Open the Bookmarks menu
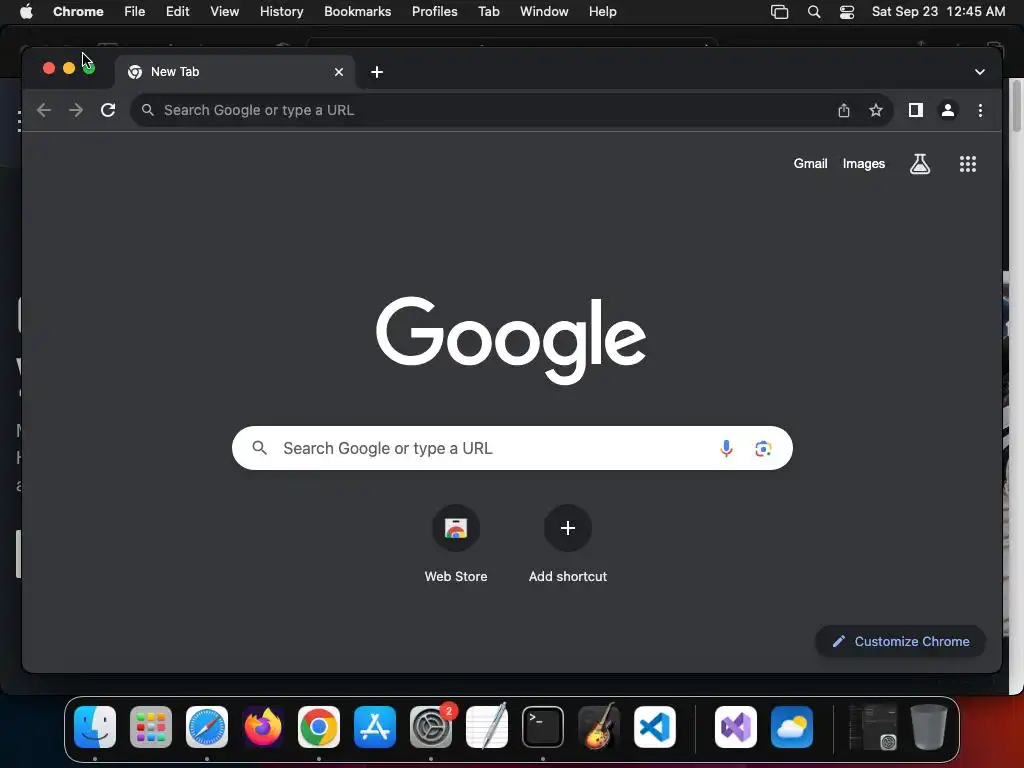 click(357, 12)
